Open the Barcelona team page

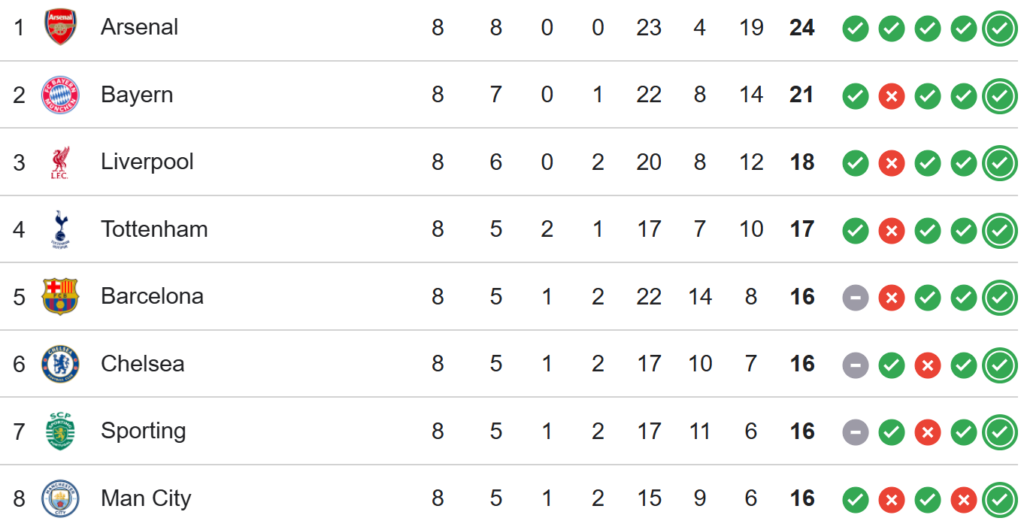[x=152, y=296]
